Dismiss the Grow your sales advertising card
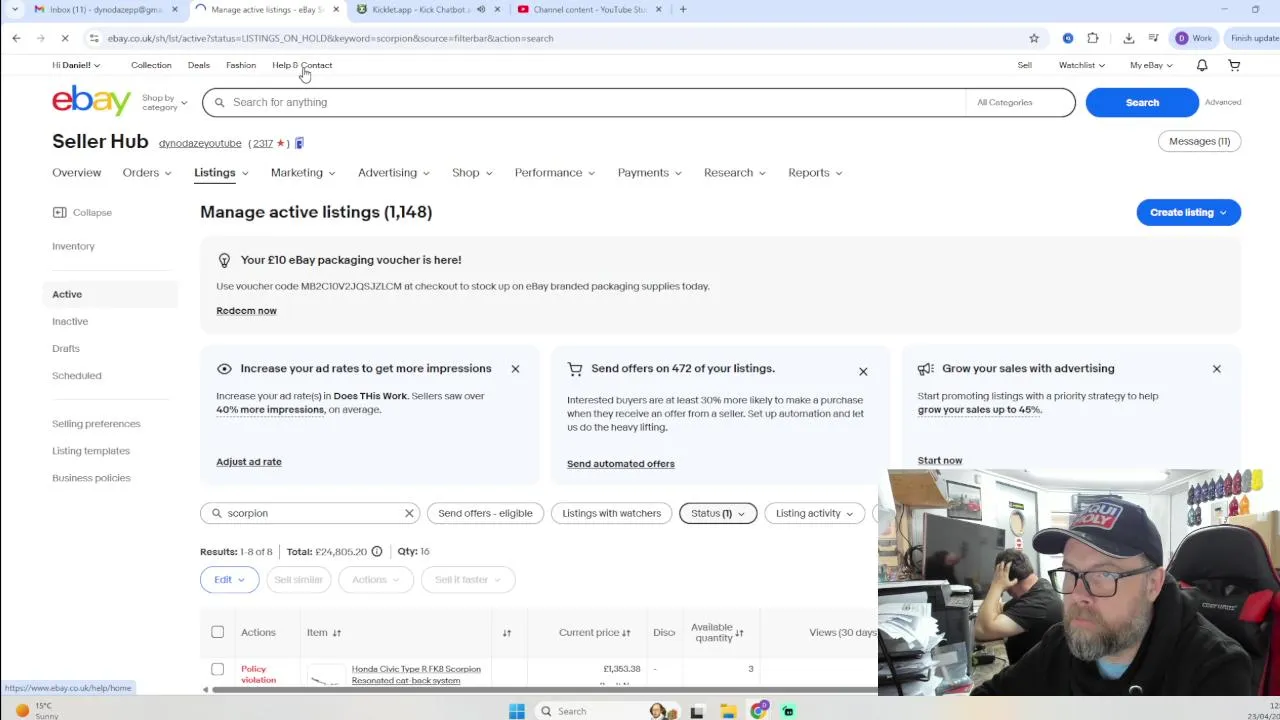 (x=1217, y=369)
